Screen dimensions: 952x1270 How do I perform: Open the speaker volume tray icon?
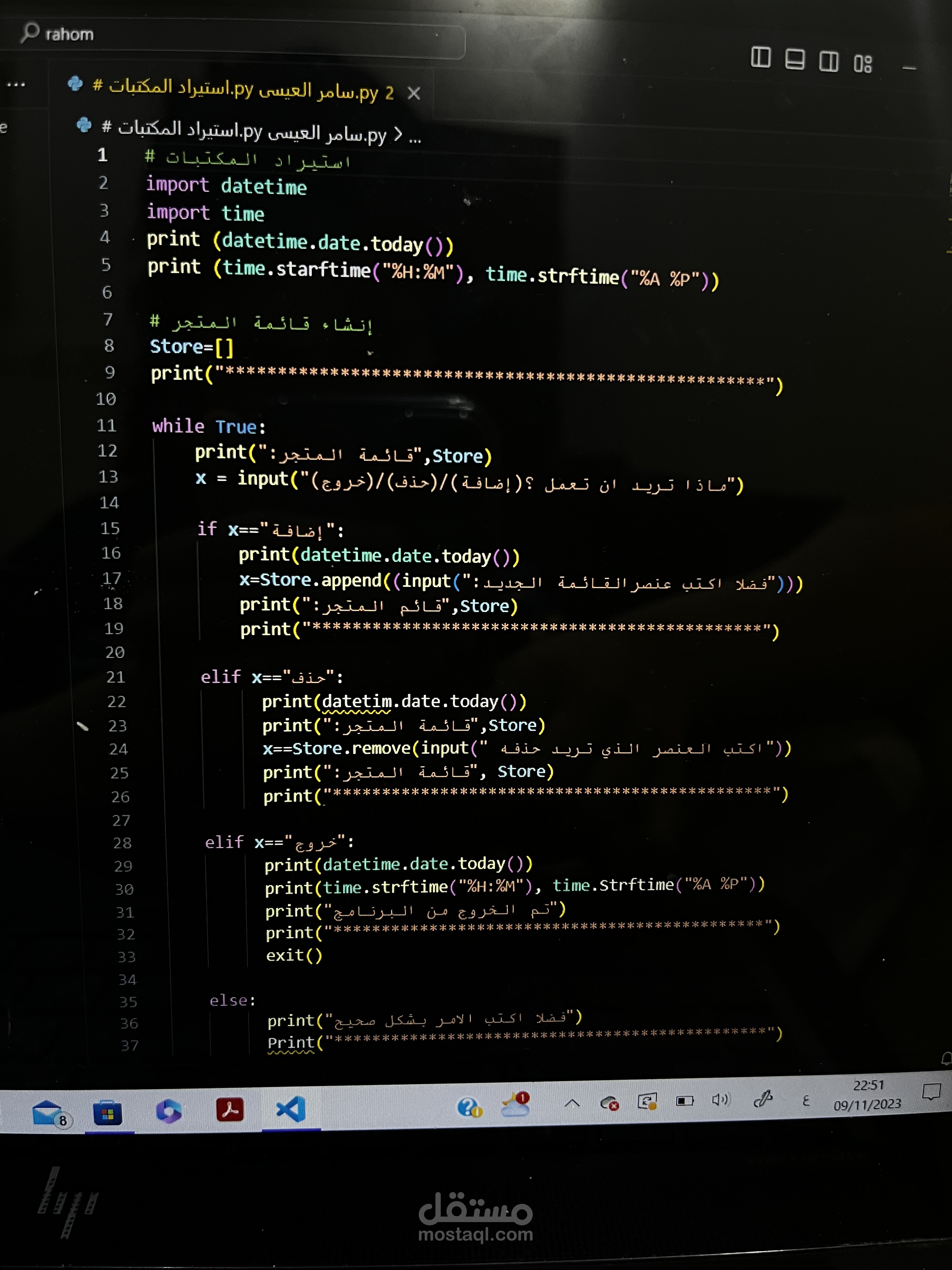721,1100
